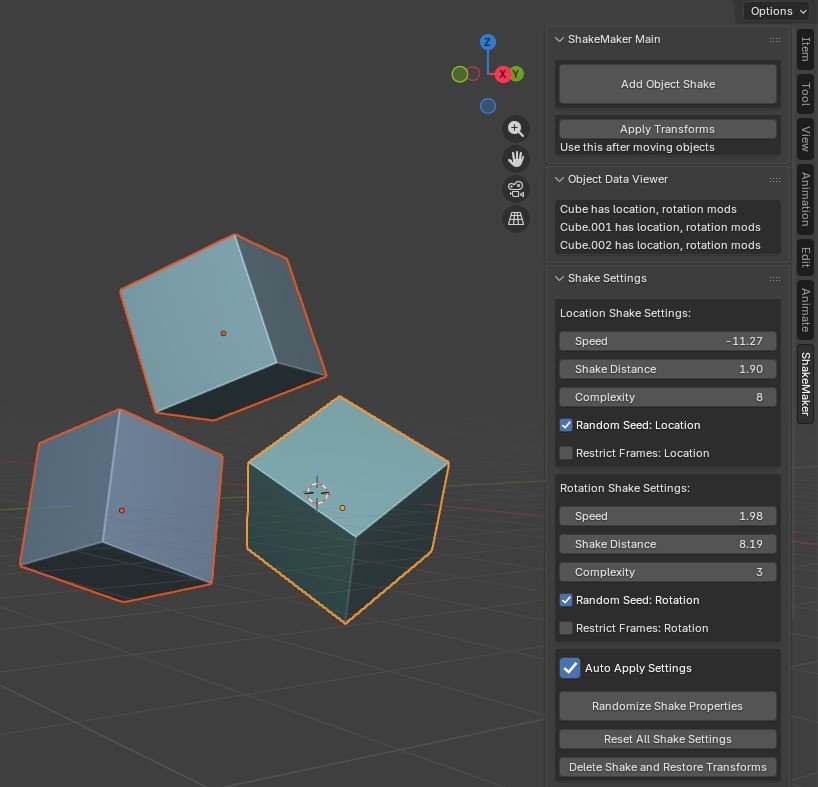The height and width of the screenshot is (787, 818).
Task: Click Randomize Shake Properties button
Action: 668,706
